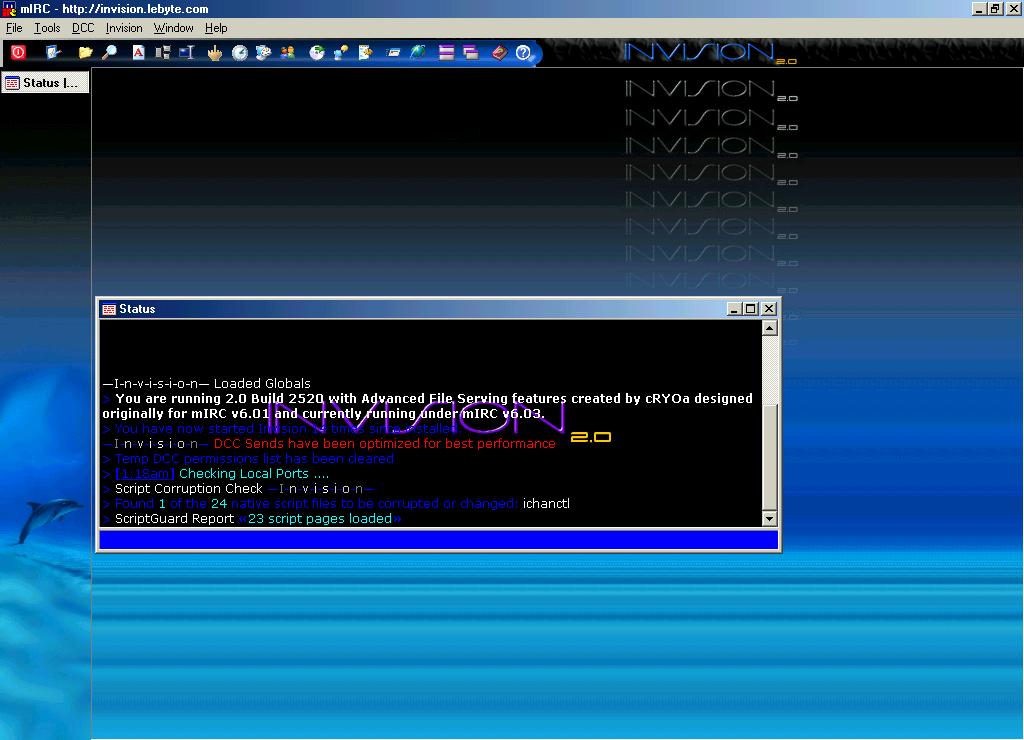Image resolution: width=1024 pixels, height=740 pixels.
Task: Open the DCC menu
Action: click(83, 28)
